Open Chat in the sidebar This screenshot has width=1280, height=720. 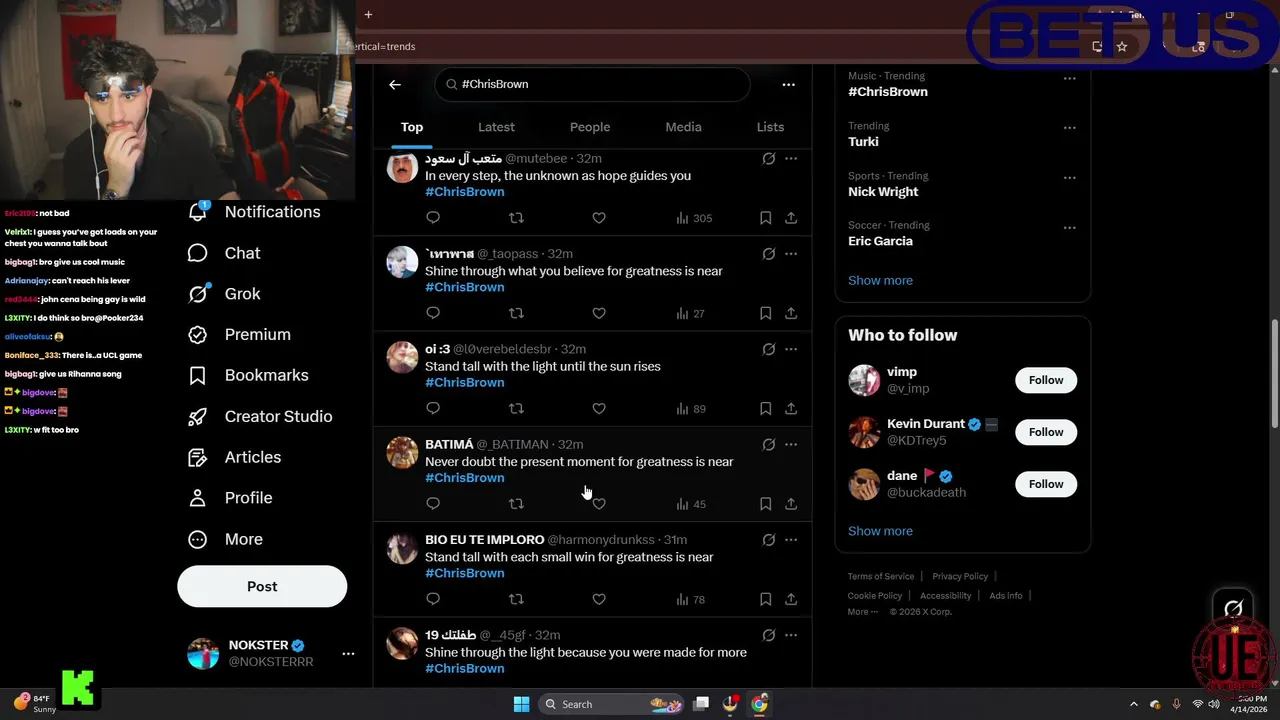[224, 253]
